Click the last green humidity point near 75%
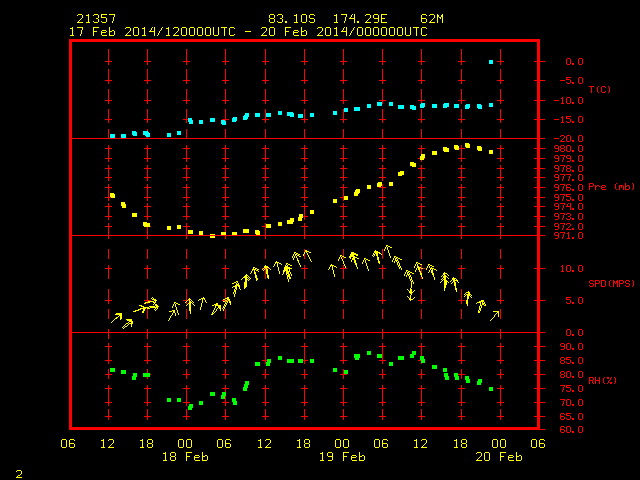The image size is (640, 480). click(x=491, y=389)
